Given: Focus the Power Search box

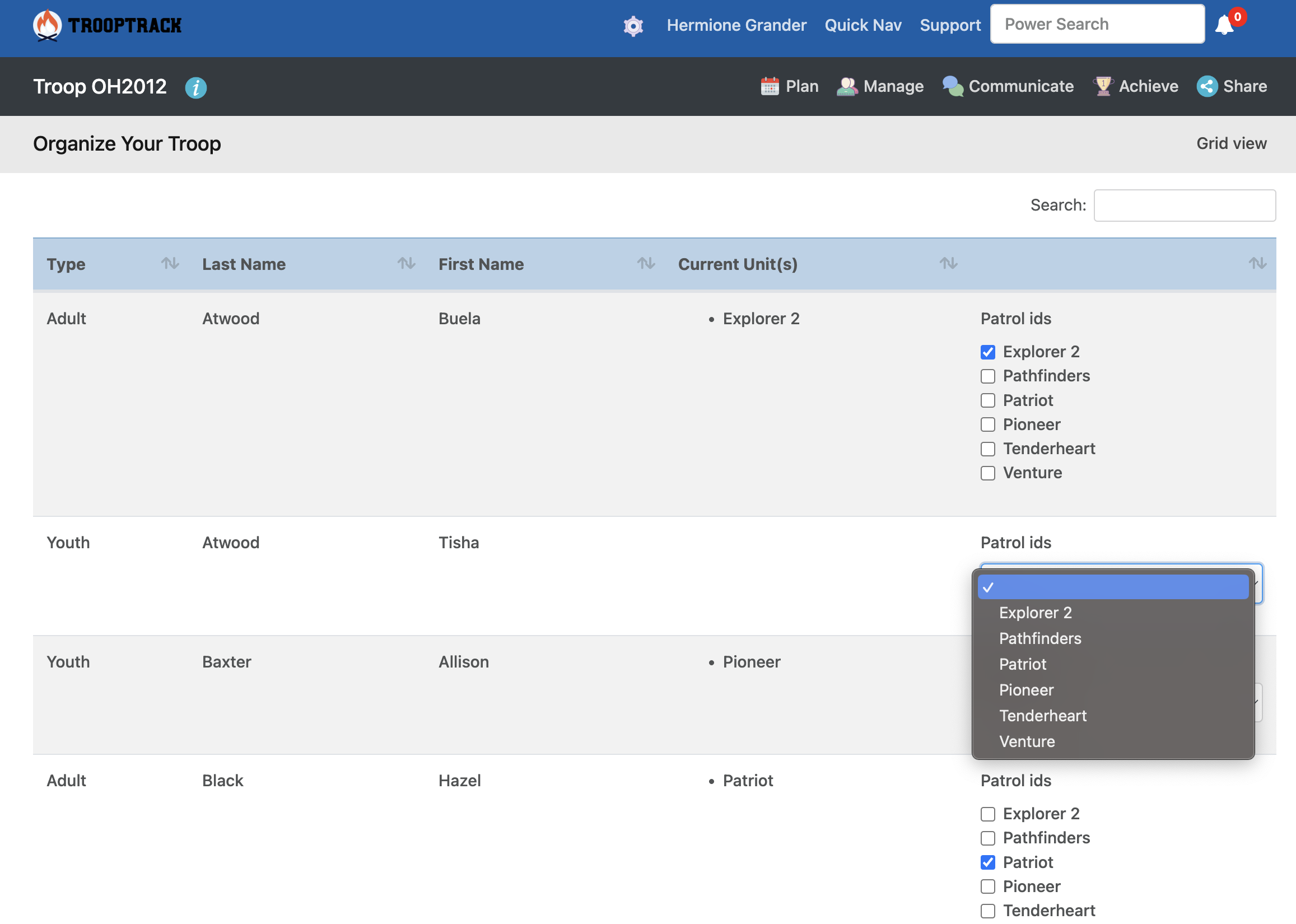Looking at the screenshot, I should click(1096, 25).
